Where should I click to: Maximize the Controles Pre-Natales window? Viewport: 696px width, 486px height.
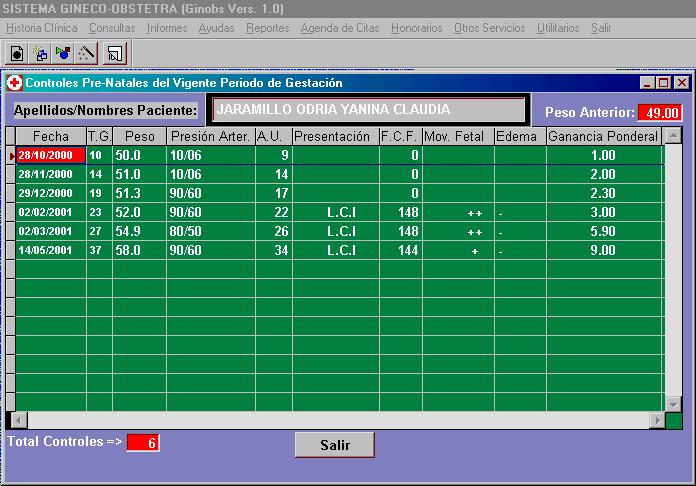(664, 83)
